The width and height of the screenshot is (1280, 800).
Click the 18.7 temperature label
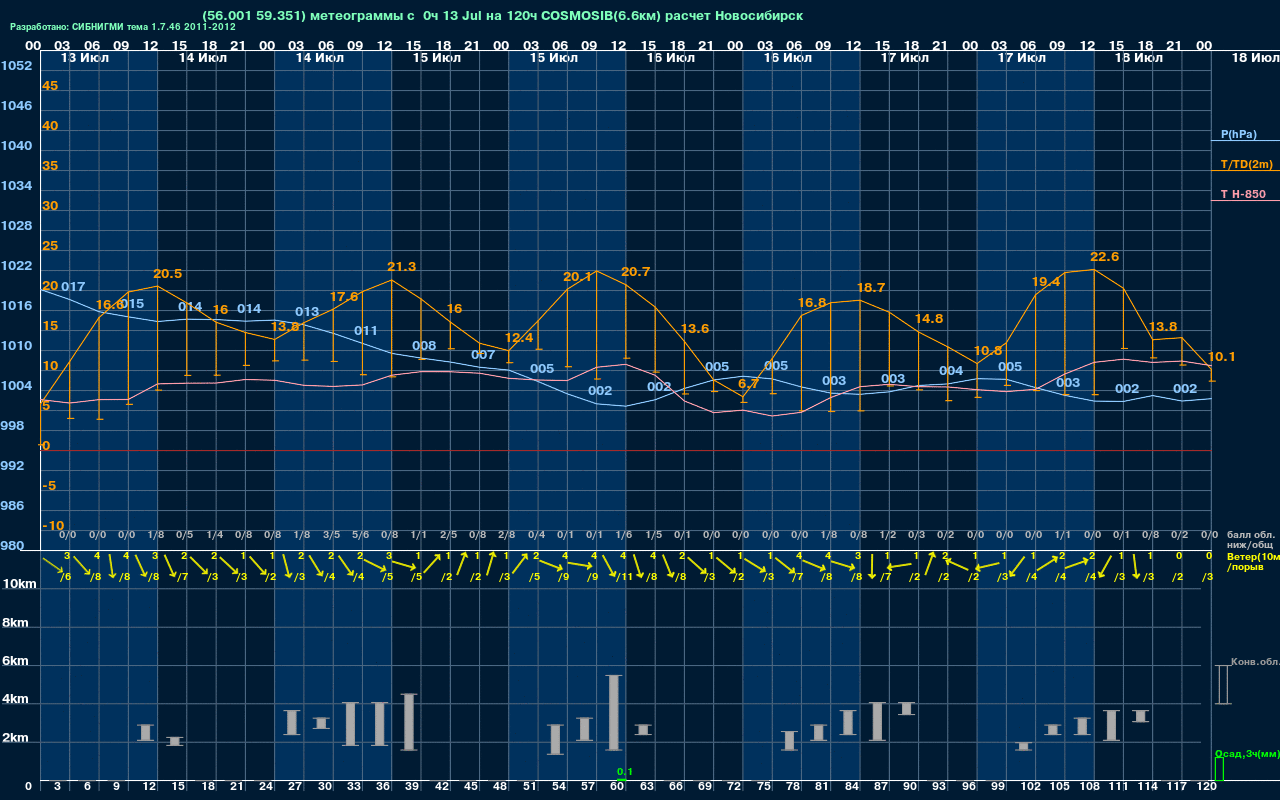point(871,288)
